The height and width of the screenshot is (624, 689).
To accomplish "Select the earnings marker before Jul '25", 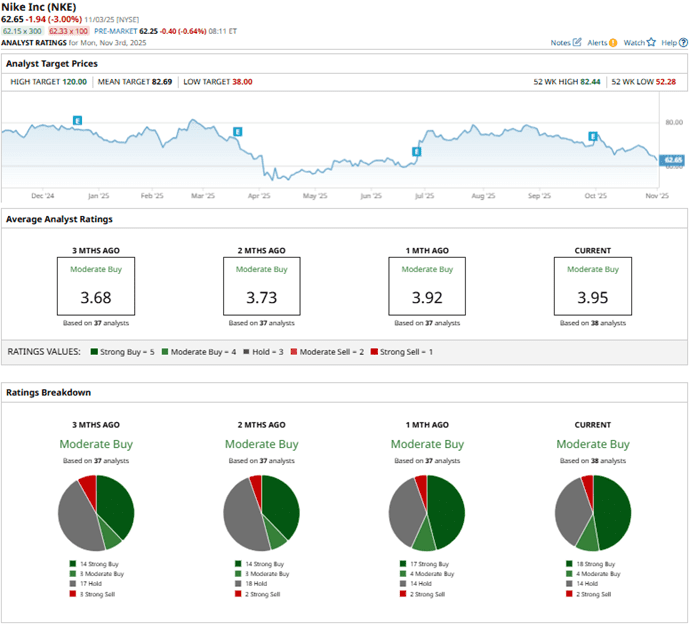I will [417, 152].
